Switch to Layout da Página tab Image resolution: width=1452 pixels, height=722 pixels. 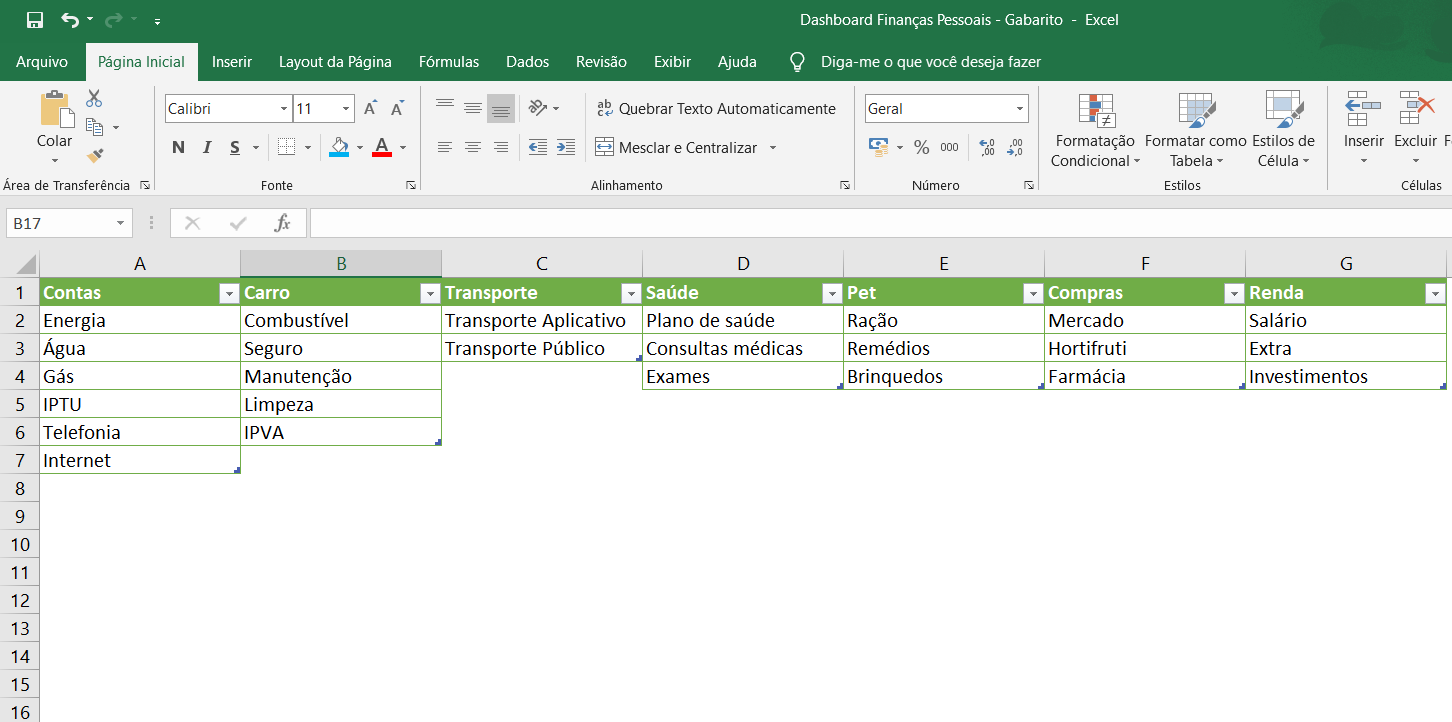(335, 62)
